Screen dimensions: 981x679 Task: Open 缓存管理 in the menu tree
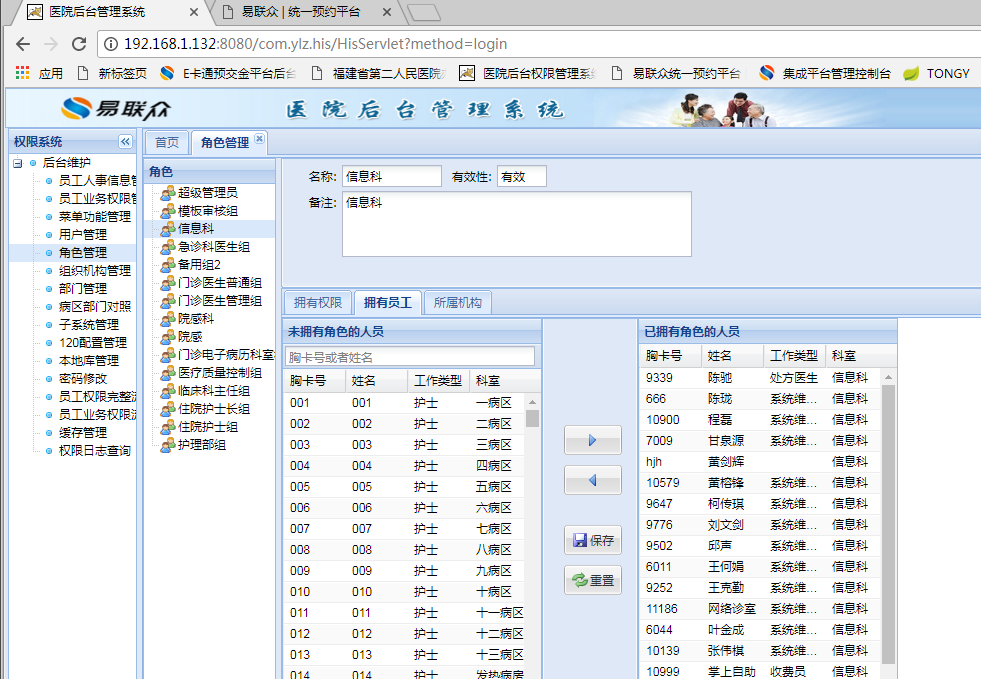(x=83, y=432)
